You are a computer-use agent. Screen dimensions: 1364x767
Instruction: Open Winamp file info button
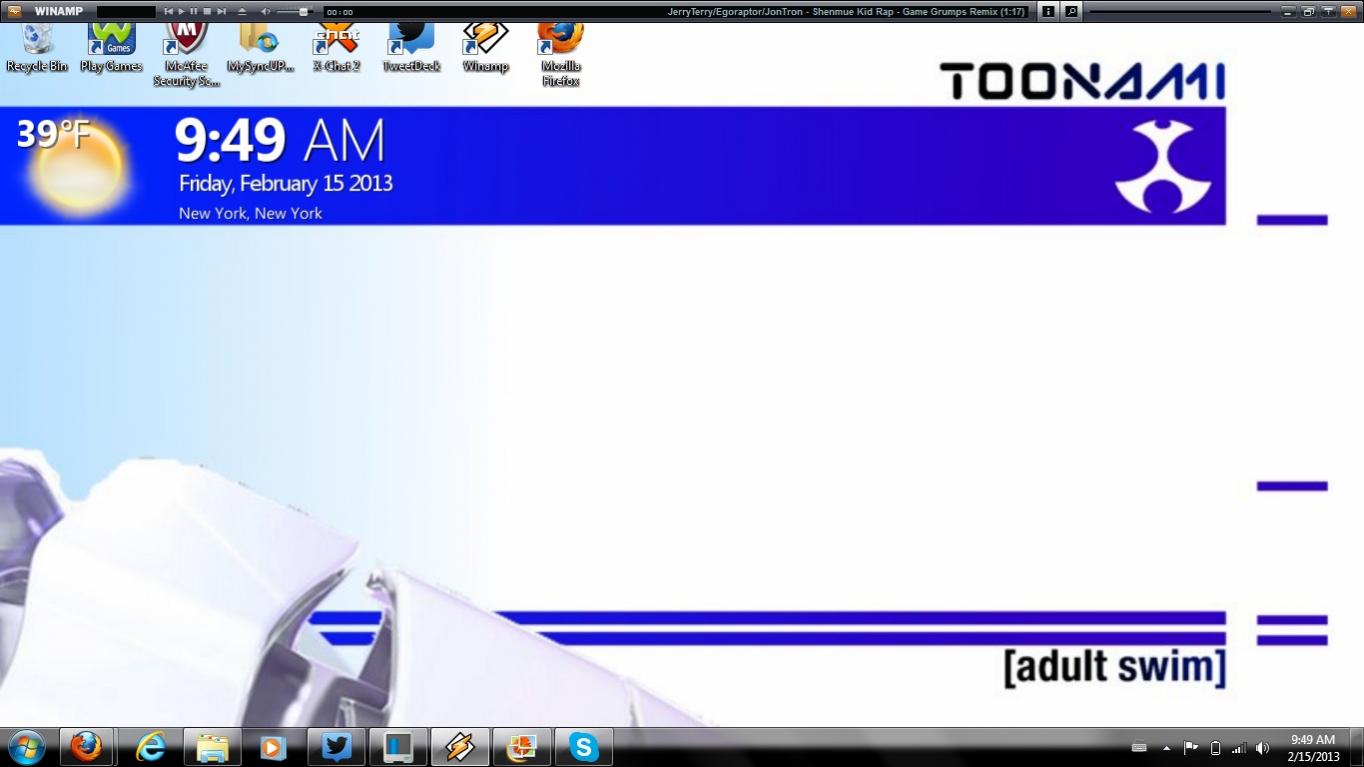pyautogui.click(x=1048, y=11)
